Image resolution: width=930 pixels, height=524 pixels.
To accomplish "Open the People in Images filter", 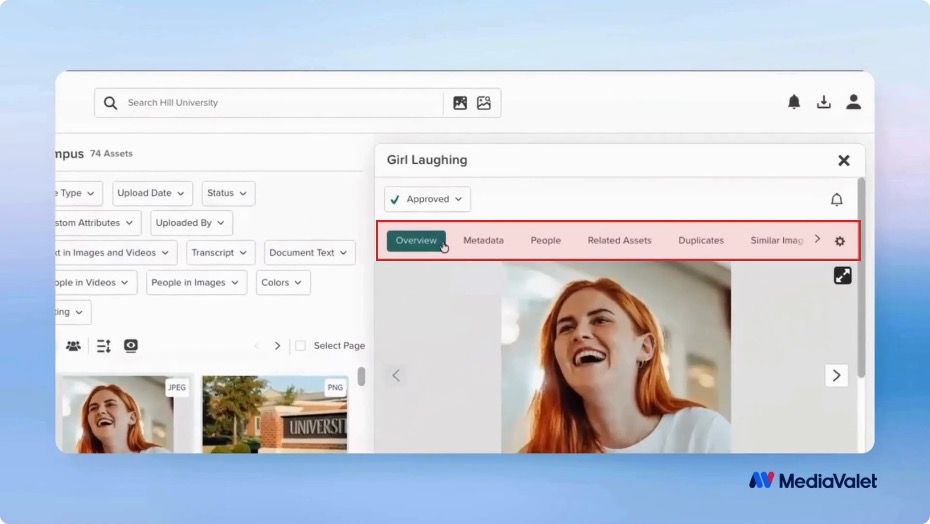I will coord(196,282).
